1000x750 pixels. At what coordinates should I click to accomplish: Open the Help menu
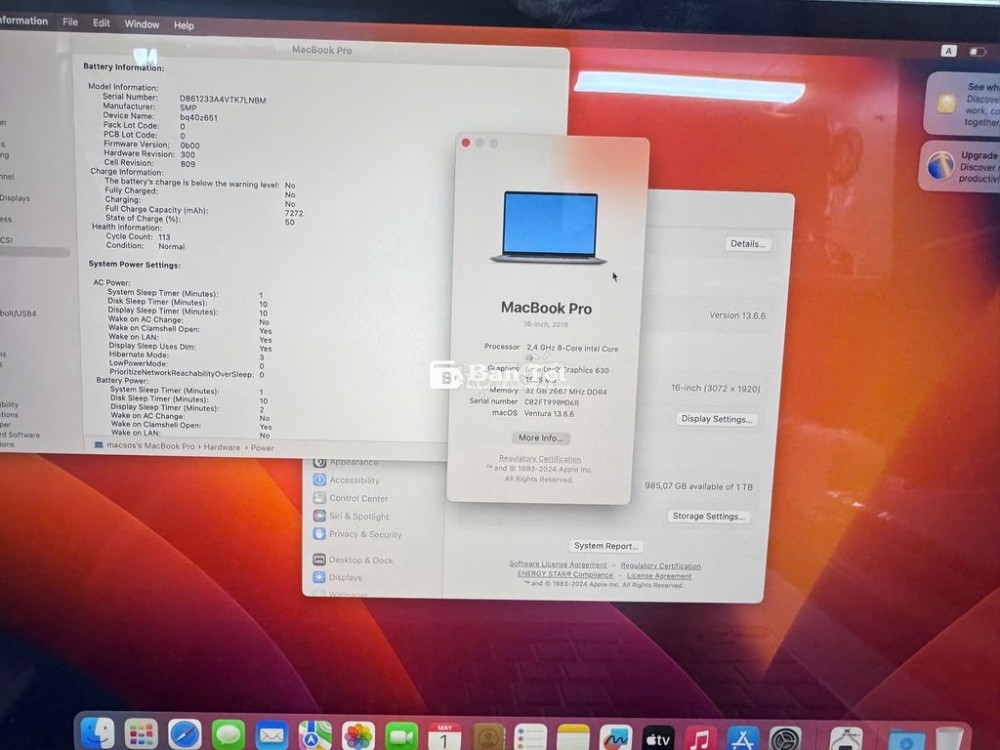click(184, 26)
